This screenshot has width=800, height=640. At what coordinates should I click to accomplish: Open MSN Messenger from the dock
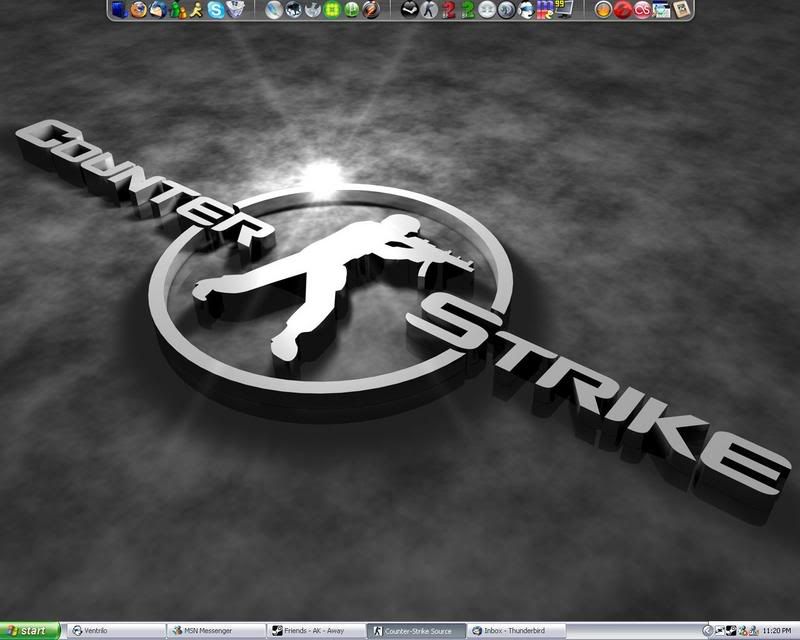[177, 10]
